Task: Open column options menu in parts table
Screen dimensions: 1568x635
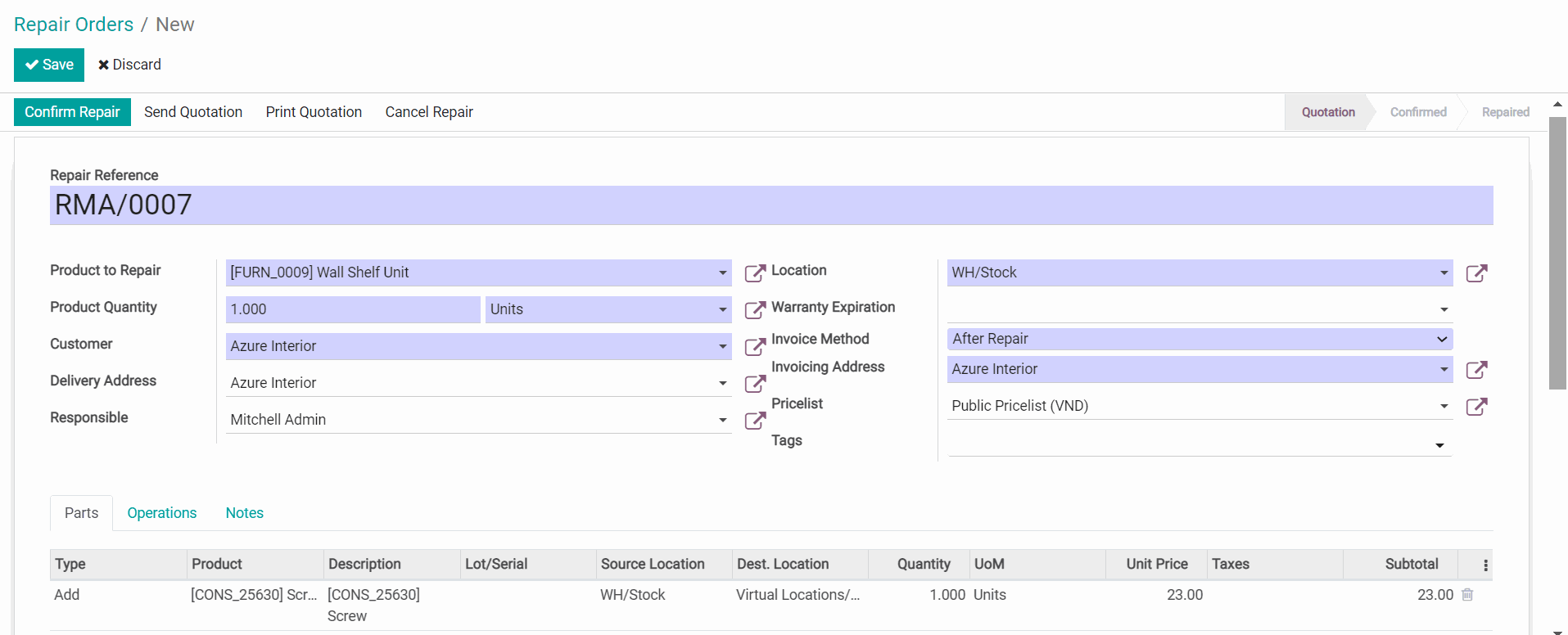Action: pyautogui.click(x=1485, y=565)
